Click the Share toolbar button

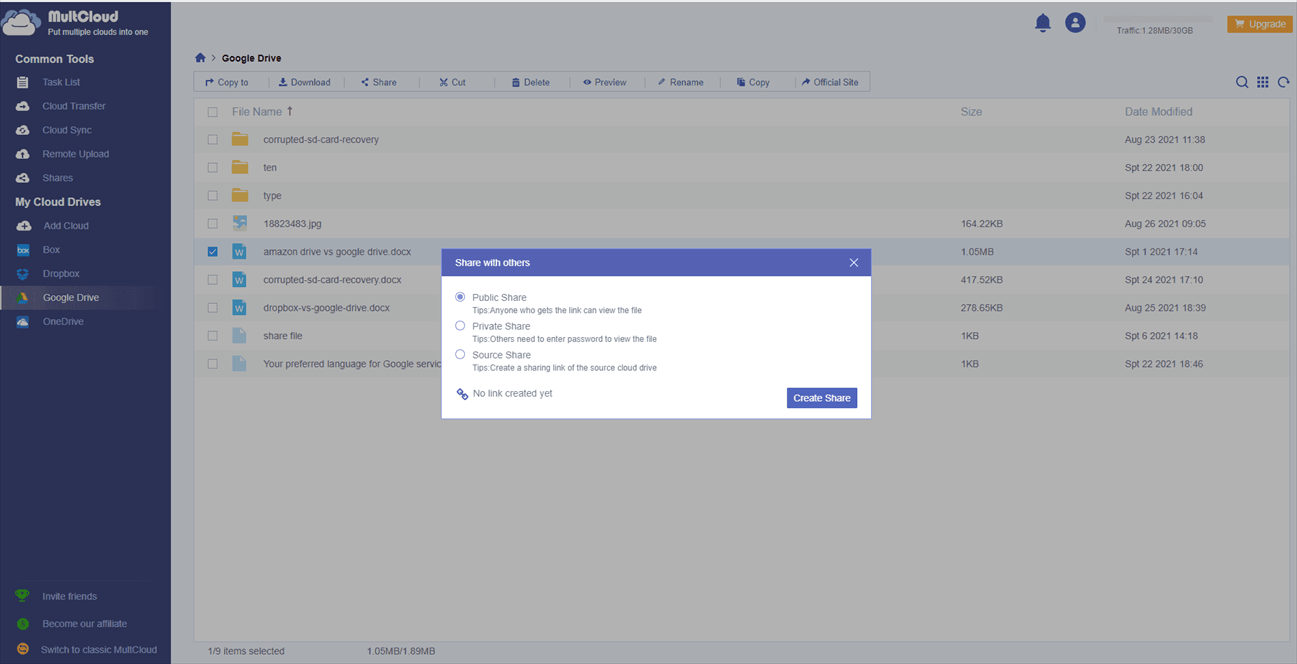[379, 82]
